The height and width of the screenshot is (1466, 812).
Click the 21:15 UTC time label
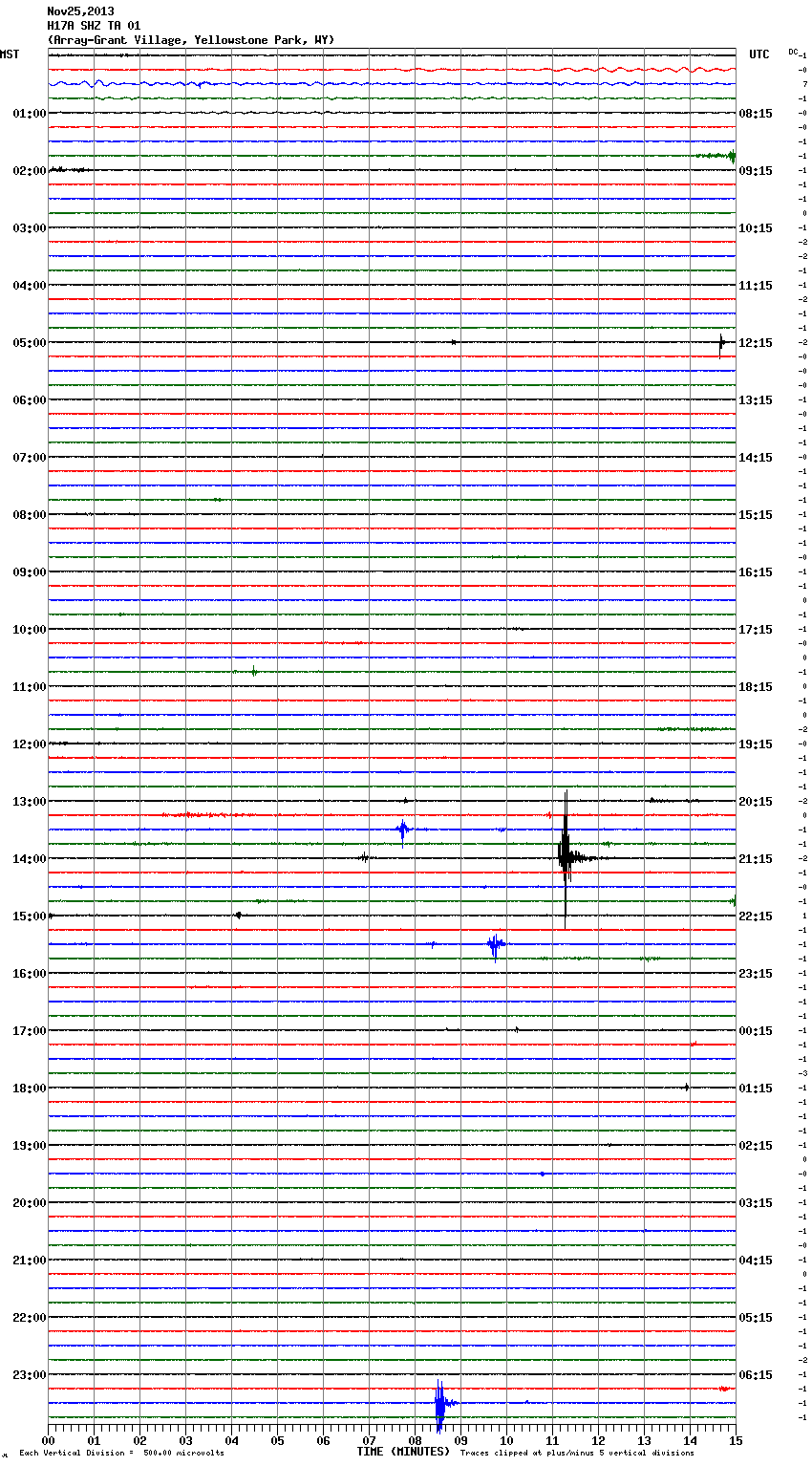tap(756, 859)
